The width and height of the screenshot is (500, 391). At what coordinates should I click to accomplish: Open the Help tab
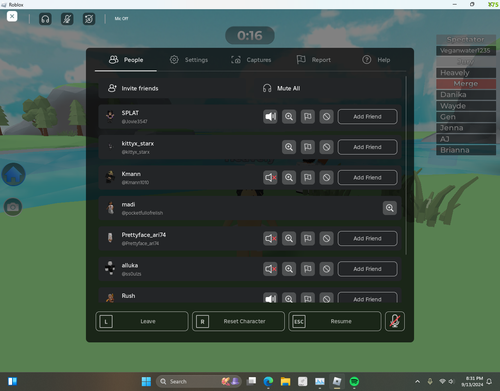pos(376,60)
